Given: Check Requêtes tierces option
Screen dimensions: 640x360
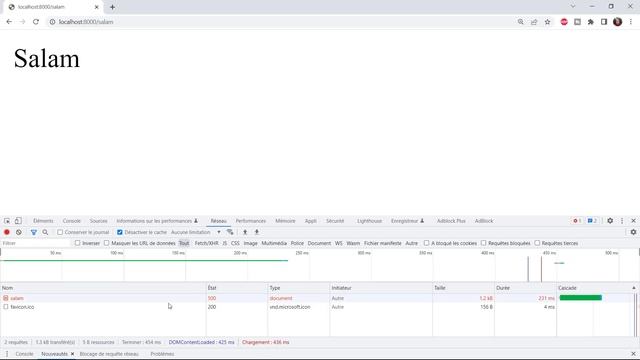Looking at the screenshot, I should click(537, 243).
